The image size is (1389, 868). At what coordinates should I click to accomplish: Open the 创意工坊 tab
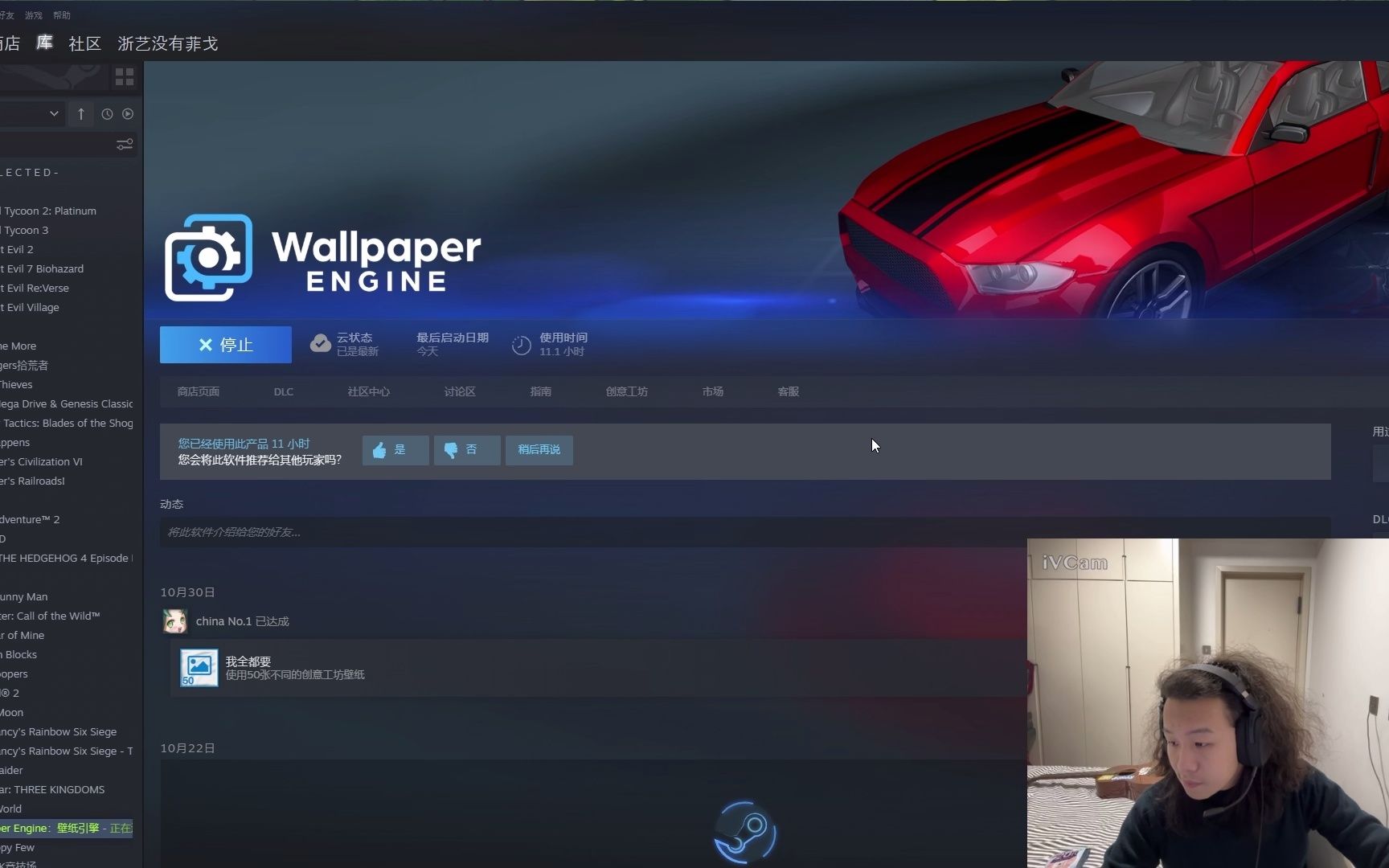pyautogui.click(x=627, y=391)
